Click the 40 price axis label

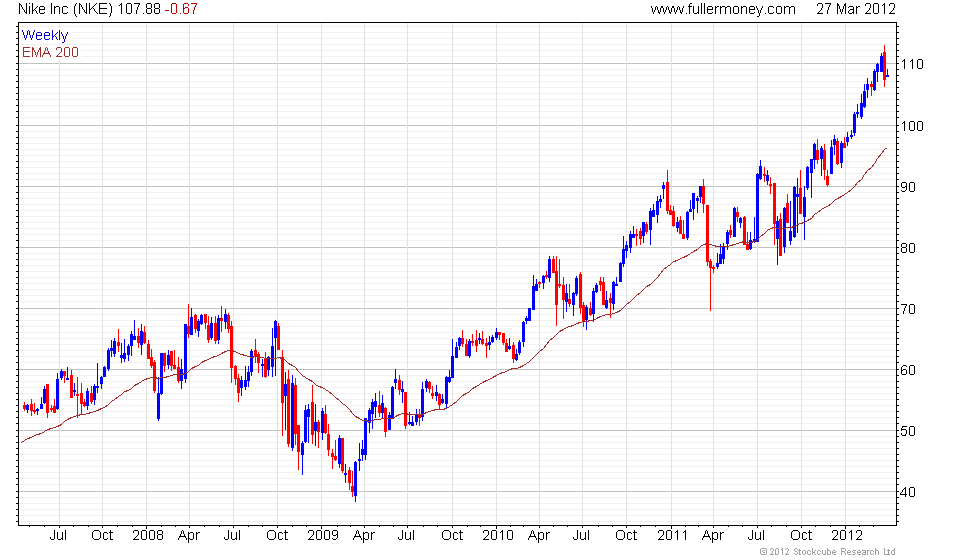[x=908, y=492]
